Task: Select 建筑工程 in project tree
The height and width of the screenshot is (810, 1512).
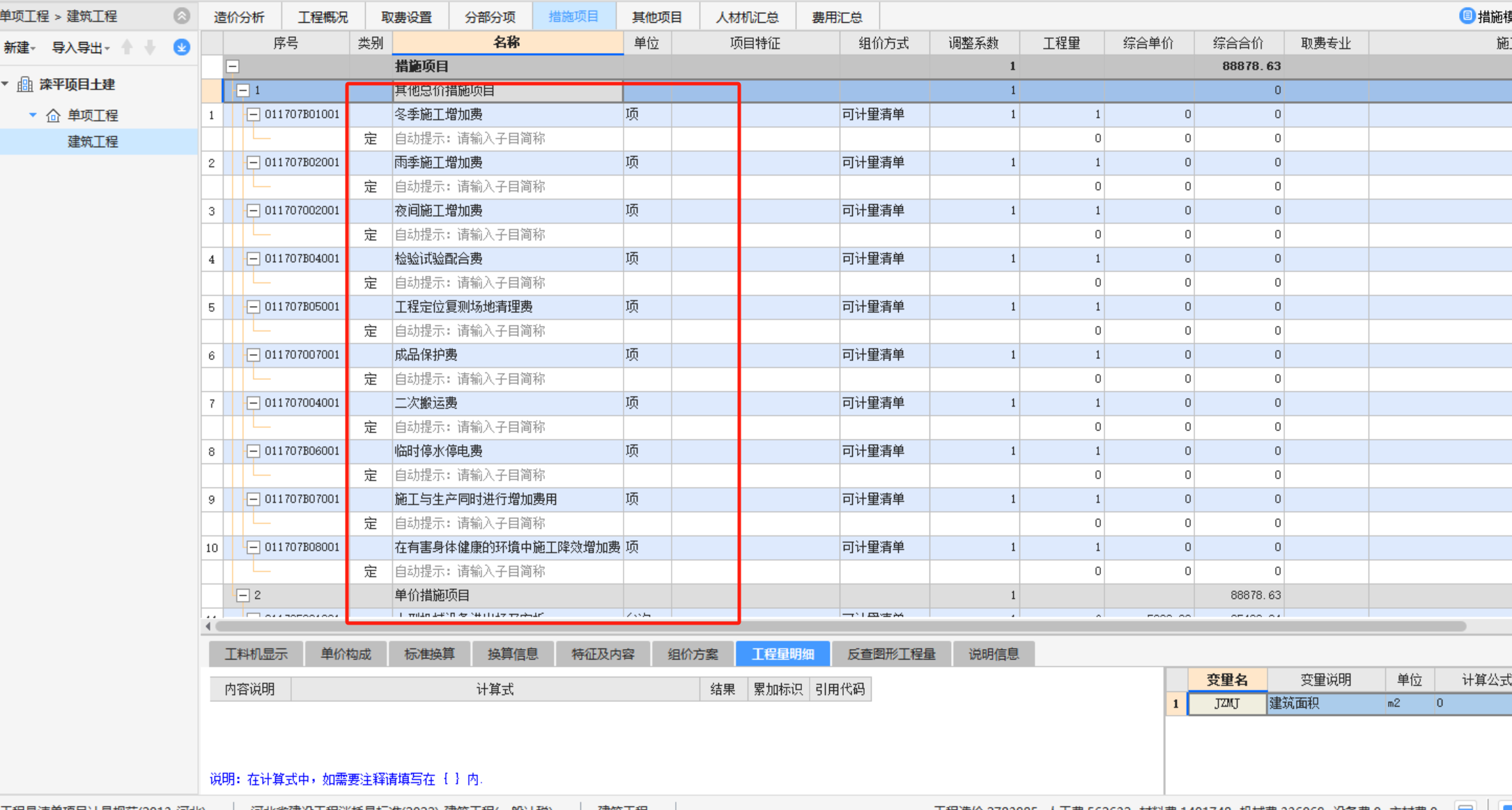Action: 93,142
